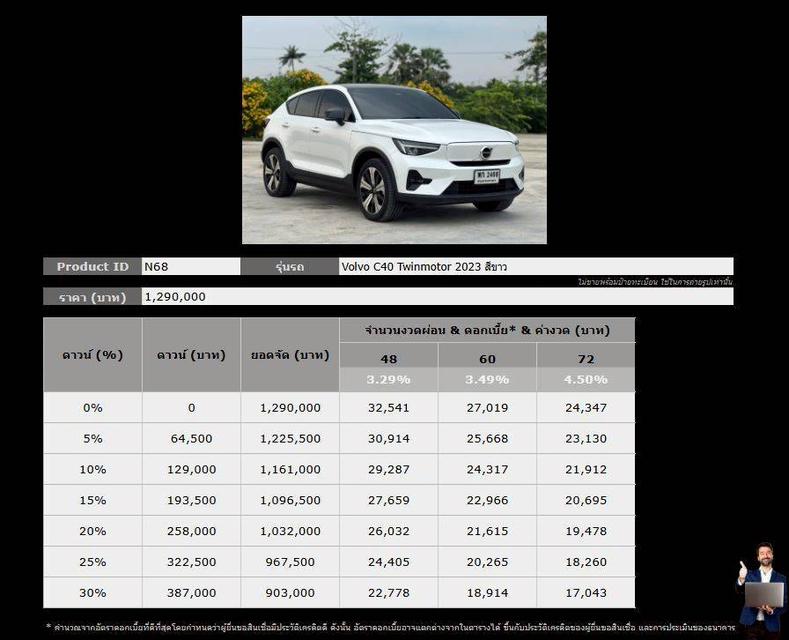Click the finance amount 1,225,500
The height and width of the screenshot is (640, 789).
tap(290, 438)
